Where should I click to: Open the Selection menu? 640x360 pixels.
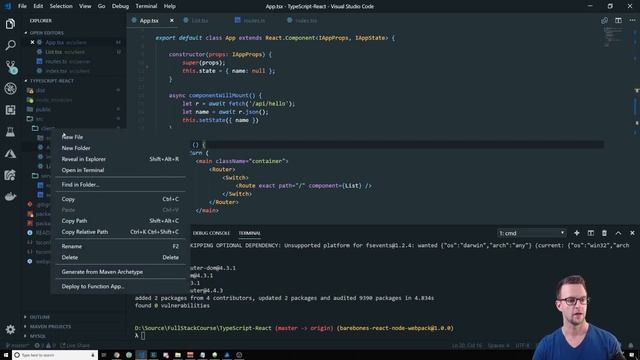pos(61,6)
